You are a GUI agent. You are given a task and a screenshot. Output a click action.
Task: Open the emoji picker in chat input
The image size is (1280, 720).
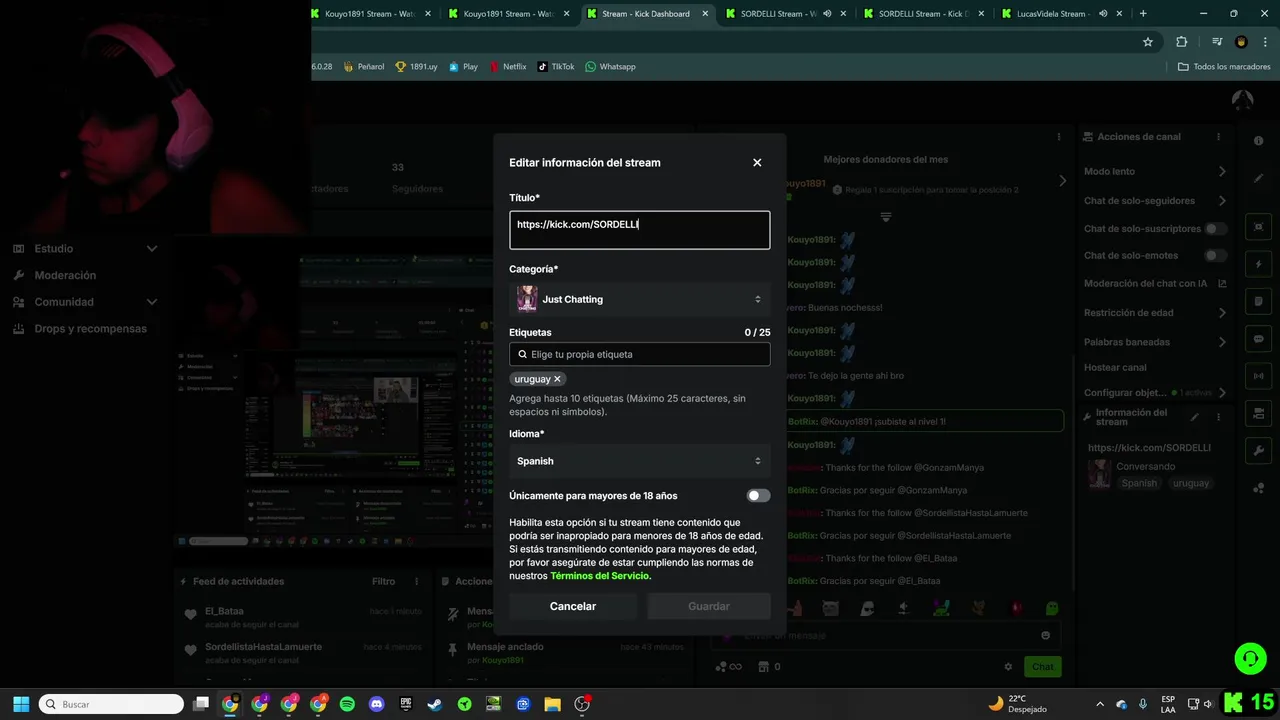pyautogui.click(x=1046, y=635)
